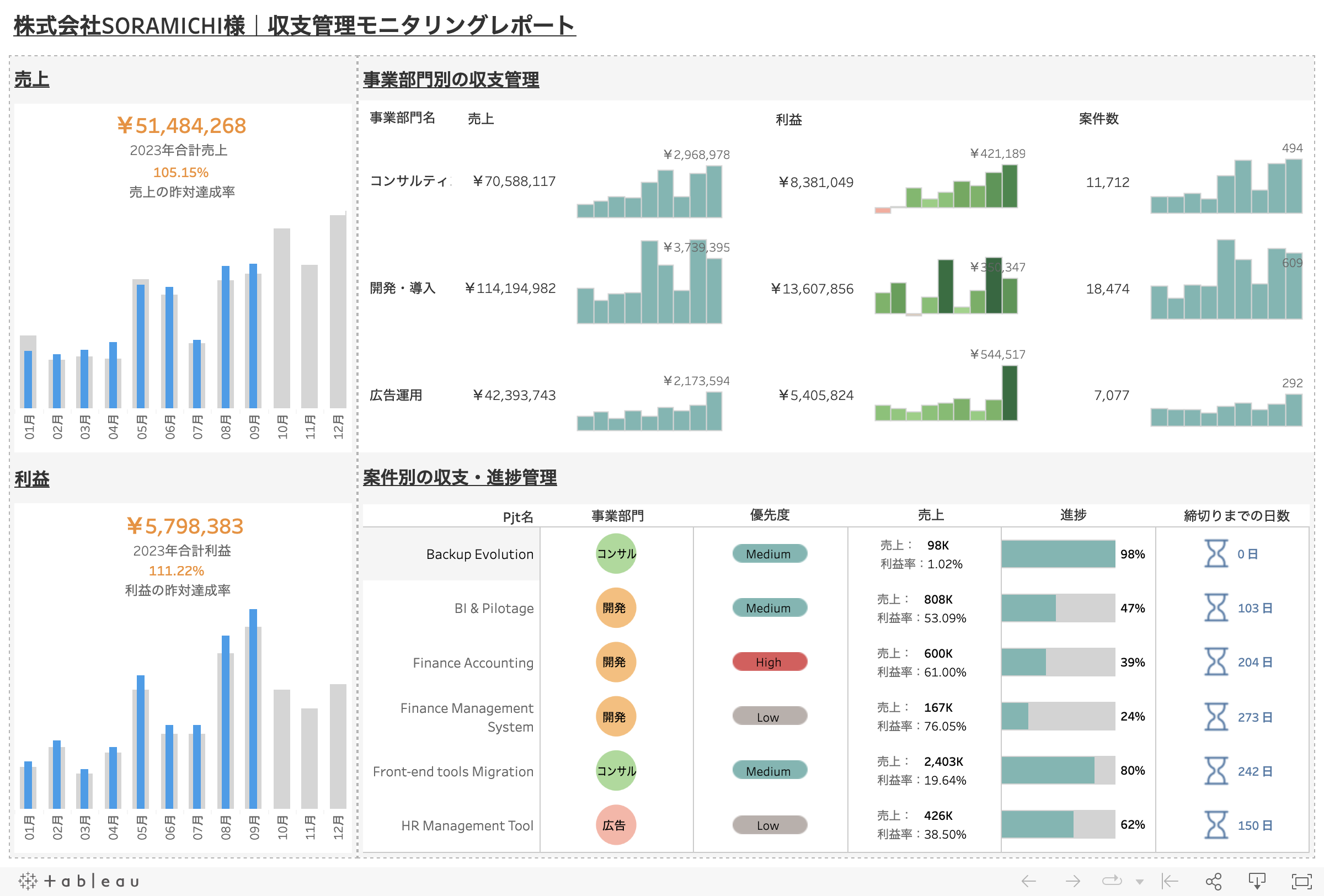
Task: Select the Backup Evolution project row
Action: tap(480, 554)
